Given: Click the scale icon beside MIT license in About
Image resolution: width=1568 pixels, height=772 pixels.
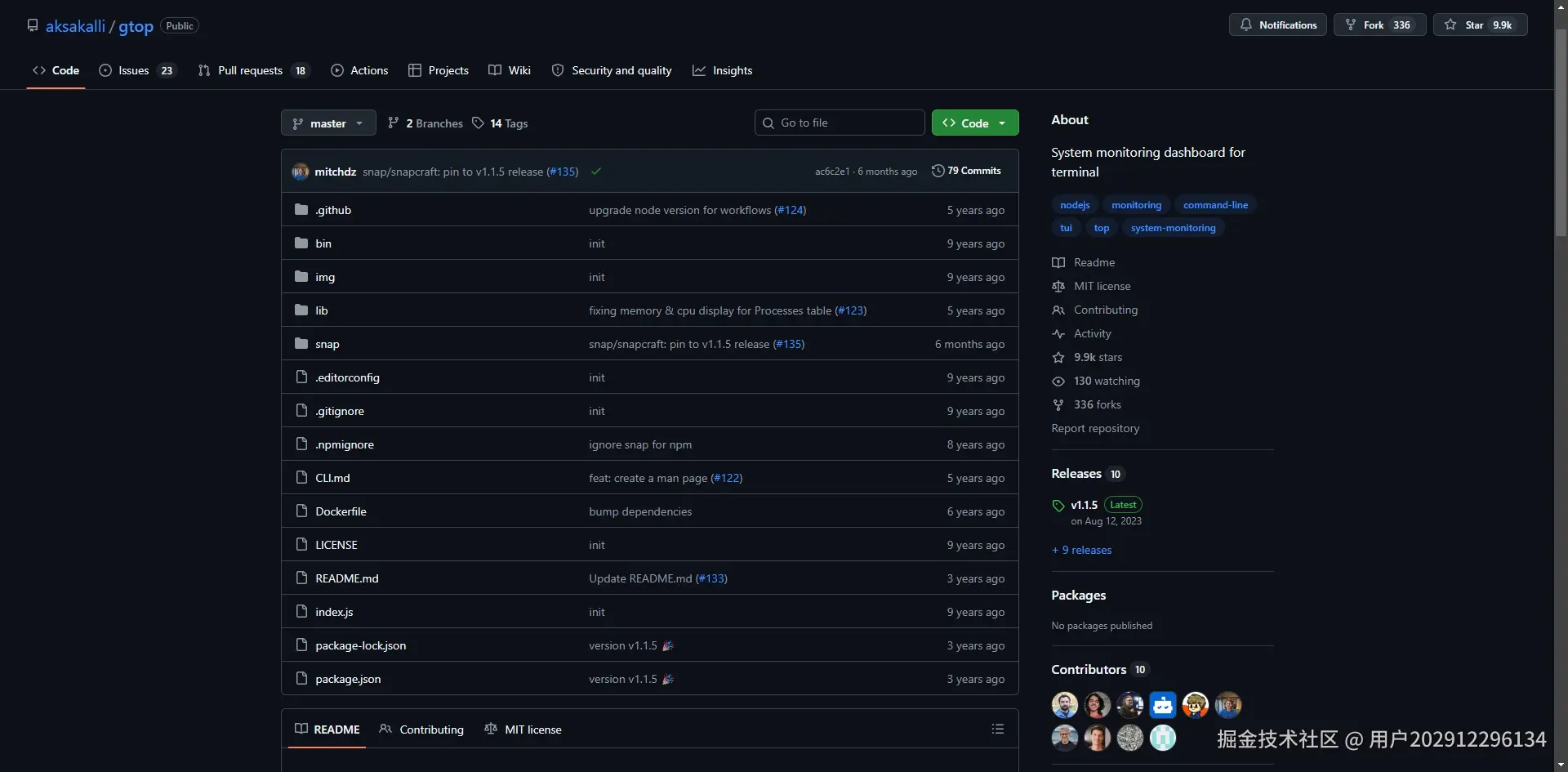Looking at the screenshot, I should tap(1058, 287).
